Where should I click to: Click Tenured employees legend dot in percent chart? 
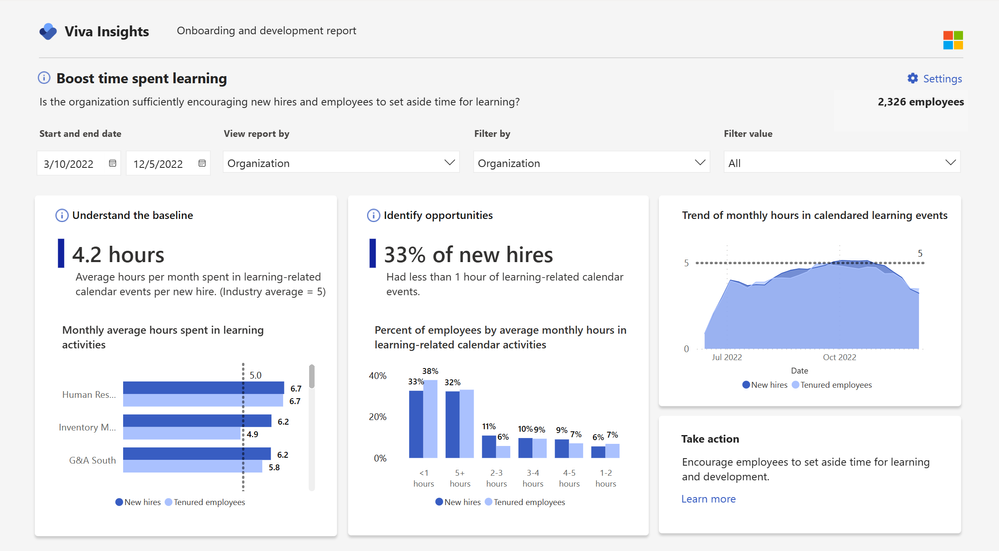pyautogui.click(x=489, y=502)
